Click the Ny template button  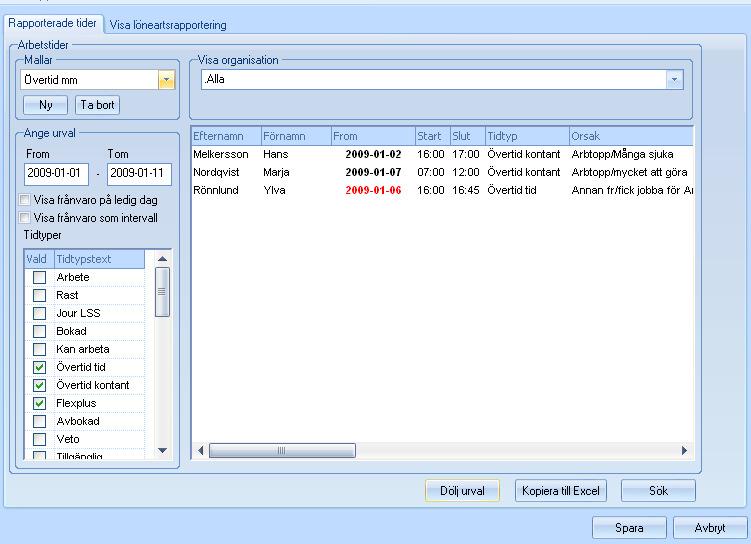[x=46, y=105]
